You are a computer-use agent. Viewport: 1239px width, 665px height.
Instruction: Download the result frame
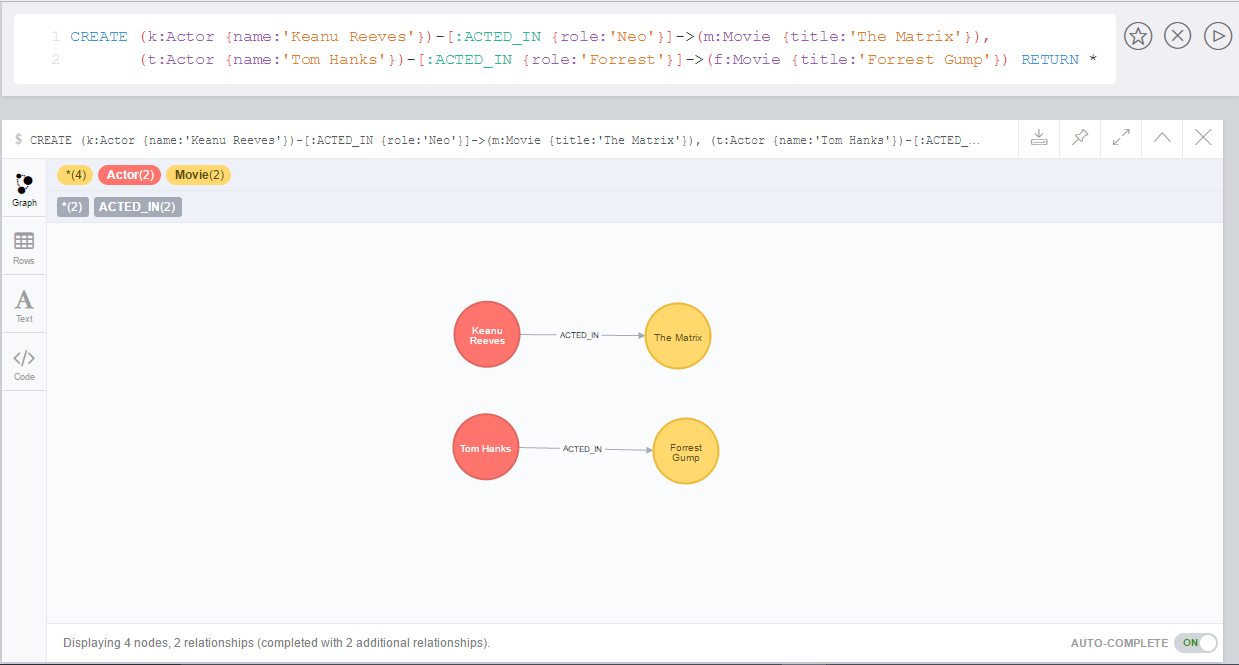pos(1038,139)
